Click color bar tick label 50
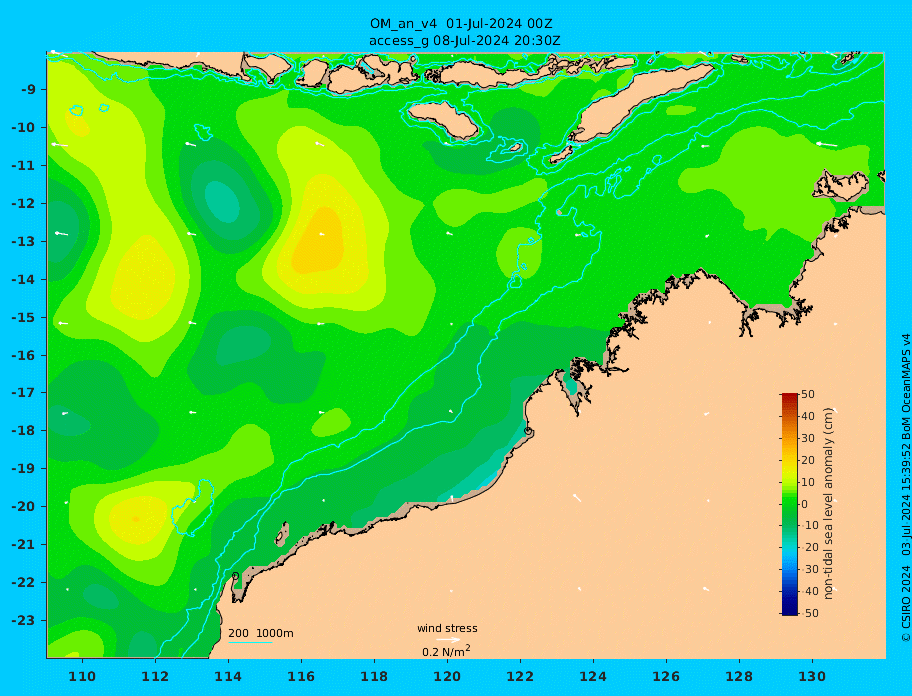This screenshot has height=696, width=912. 808,394
